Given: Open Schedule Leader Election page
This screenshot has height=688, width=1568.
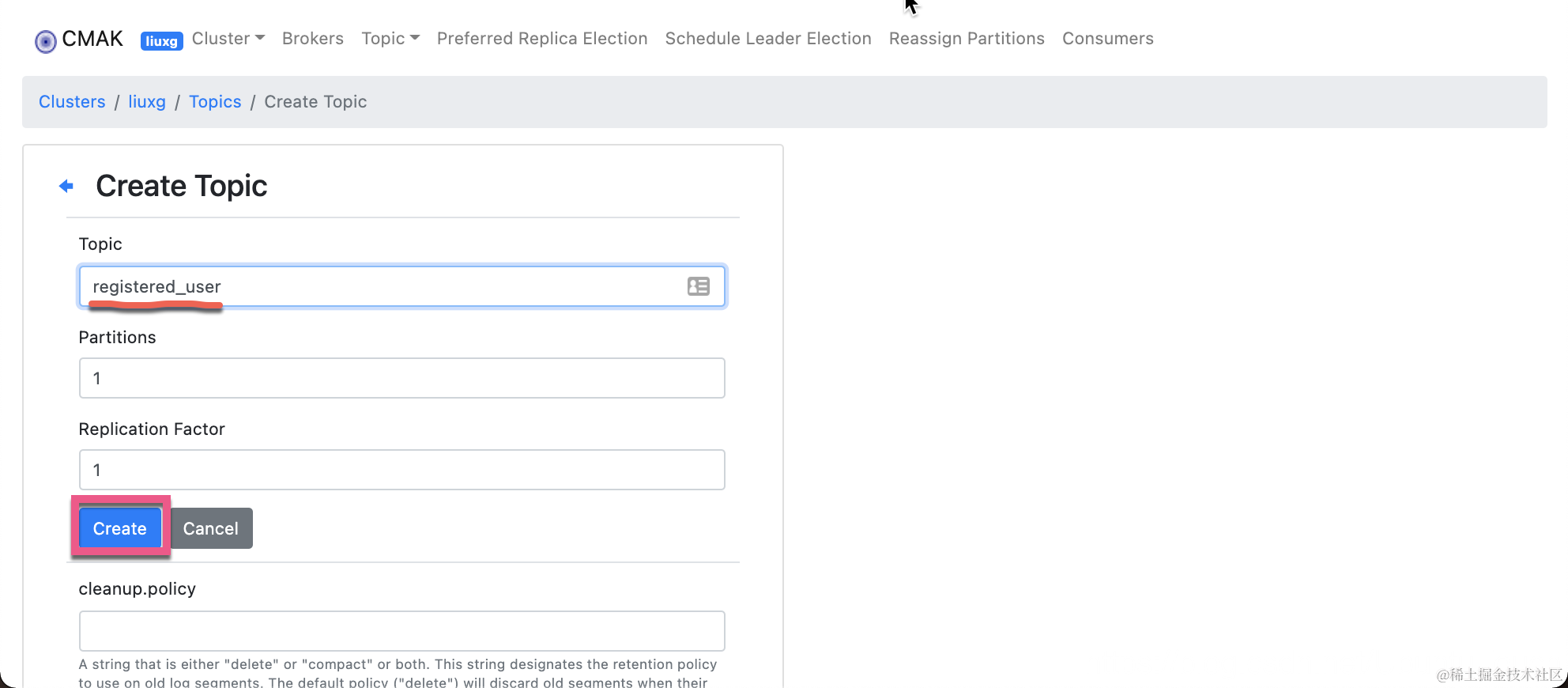Looking at the screenshot, I should pos(767,39).
